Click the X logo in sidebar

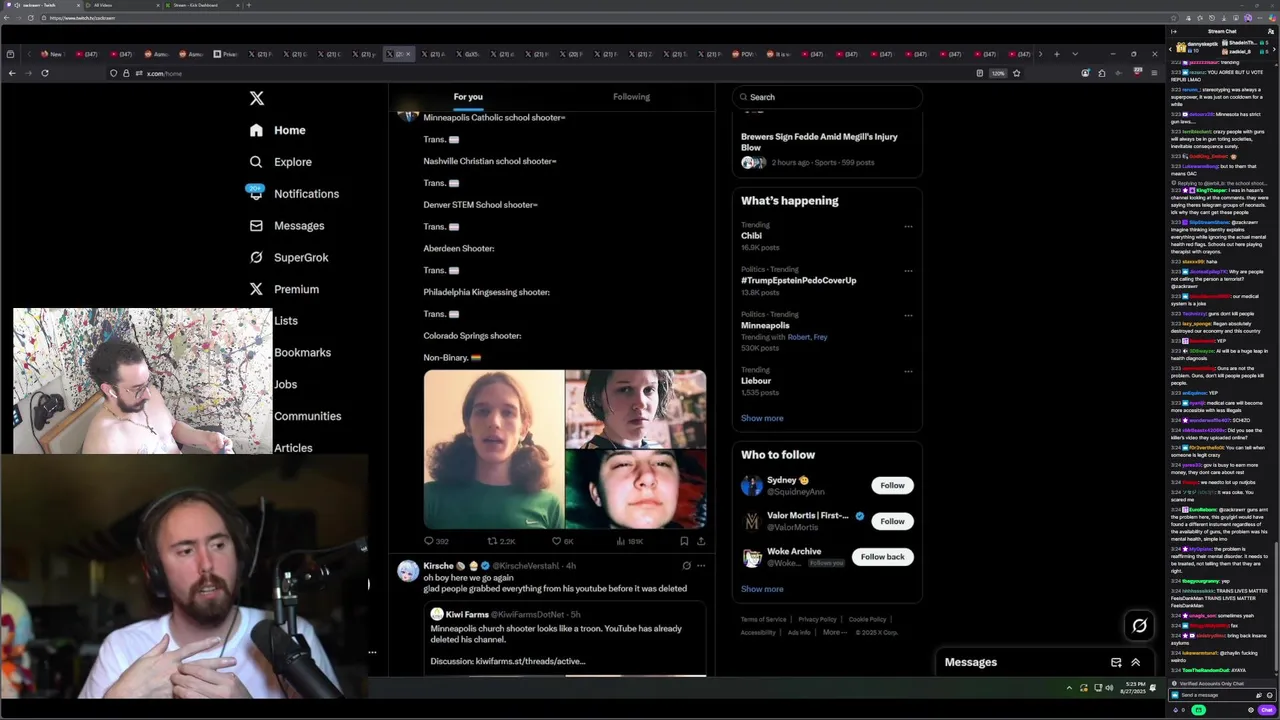[x=257, y=98]
